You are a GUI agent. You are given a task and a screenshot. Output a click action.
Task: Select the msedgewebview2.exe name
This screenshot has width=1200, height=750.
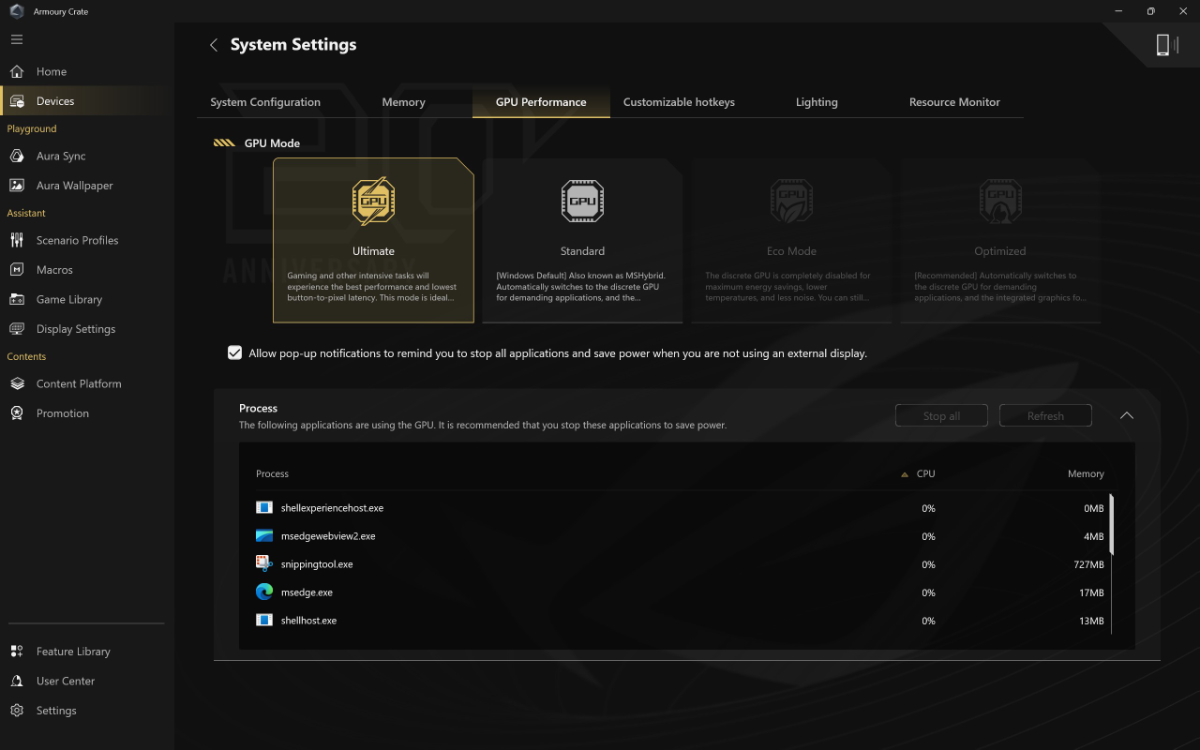click(328, 536)
